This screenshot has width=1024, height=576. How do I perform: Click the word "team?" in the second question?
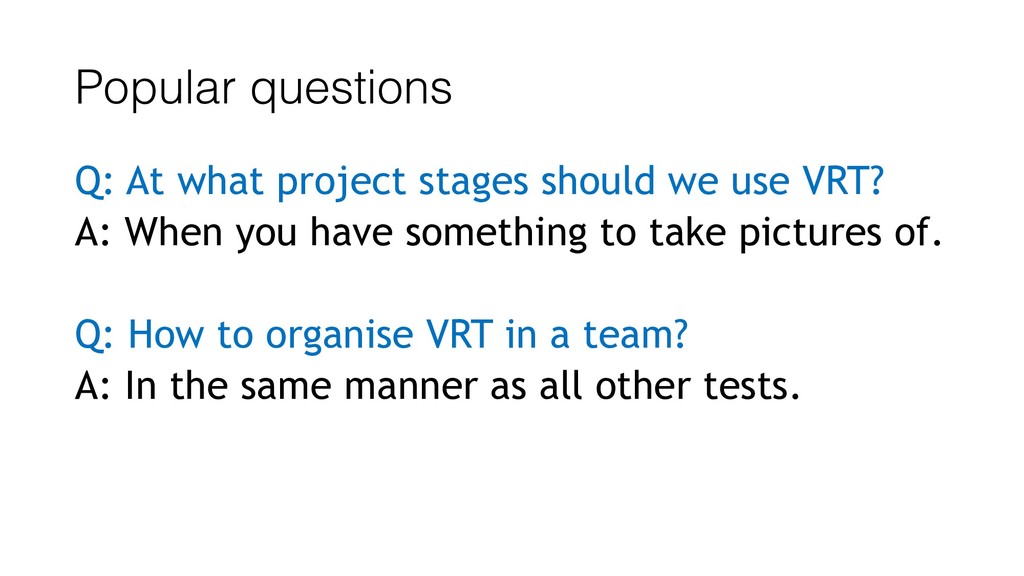(x=635, y=335)
